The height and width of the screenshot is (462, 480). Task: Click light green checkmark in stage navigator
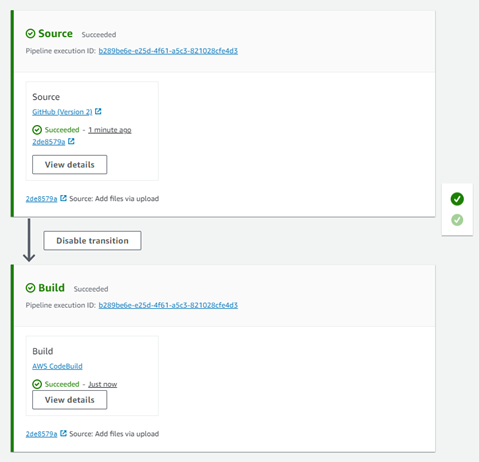pos(457,220)
